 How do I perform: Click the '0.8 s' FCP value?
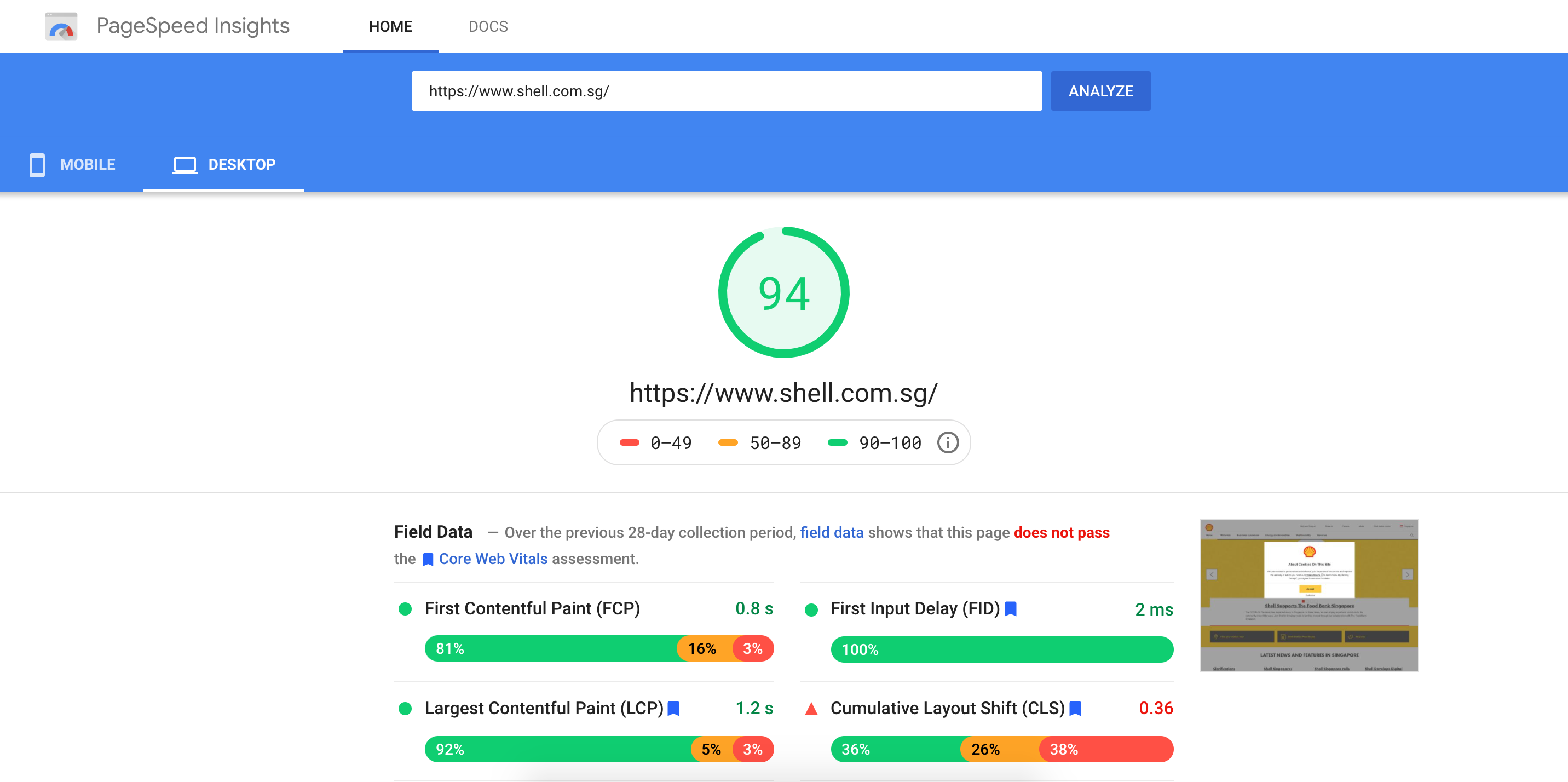(x=754, y=608)
